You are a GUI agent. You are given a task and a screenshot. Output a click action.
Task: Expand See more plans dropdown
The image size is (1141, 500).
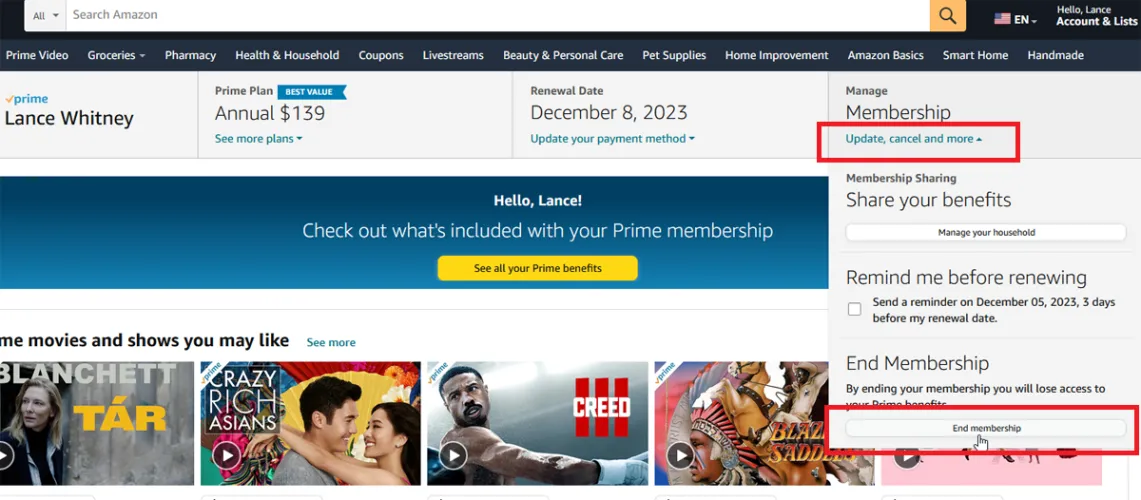(x=258, y=138)
